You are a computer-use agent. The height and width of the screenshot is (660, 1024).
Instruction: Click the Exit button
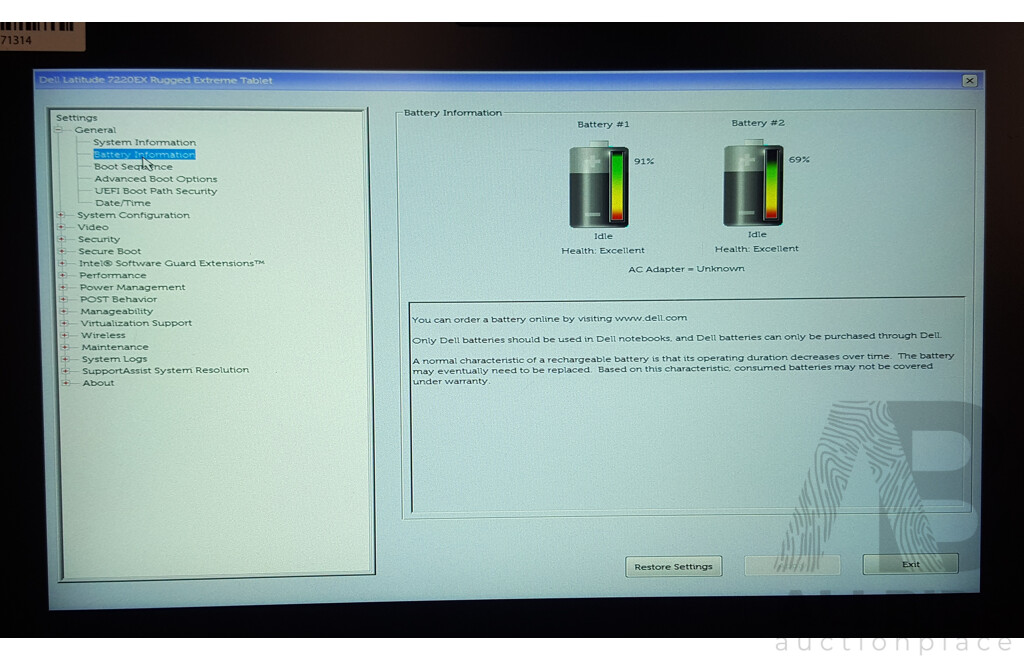(910, 564)
